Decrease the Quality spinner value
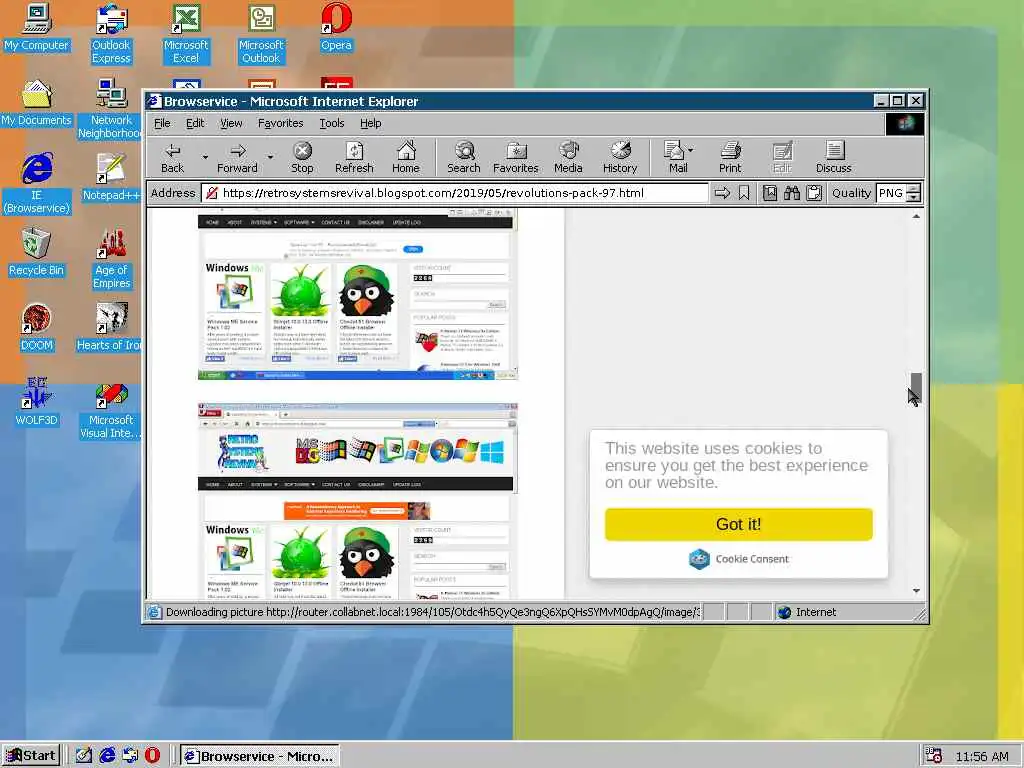The image size is (1024, 768). tap(914, 198)
